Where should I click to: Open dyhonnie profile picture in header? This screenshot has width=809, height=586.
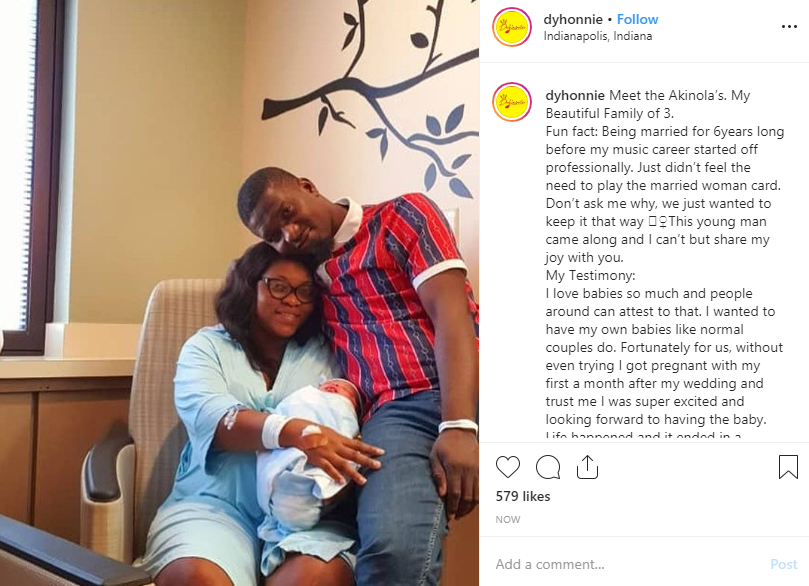point(512,27)
